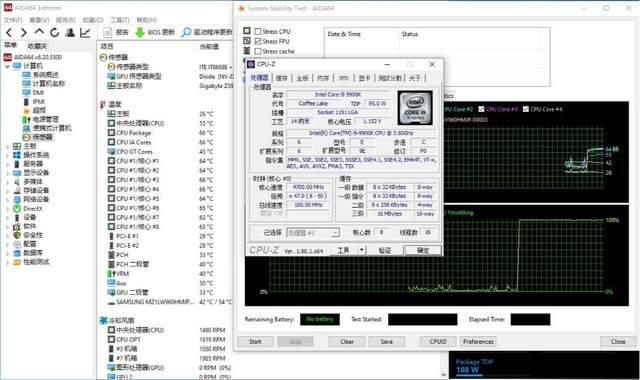Click the AIDA64 v6.20.5300 root icon

(8, 57)
